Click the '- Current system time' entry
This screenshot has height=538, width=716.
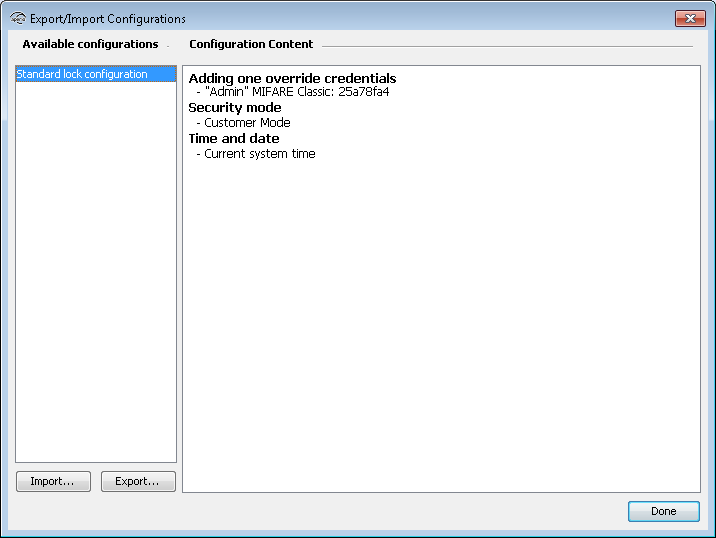[256, 154]
